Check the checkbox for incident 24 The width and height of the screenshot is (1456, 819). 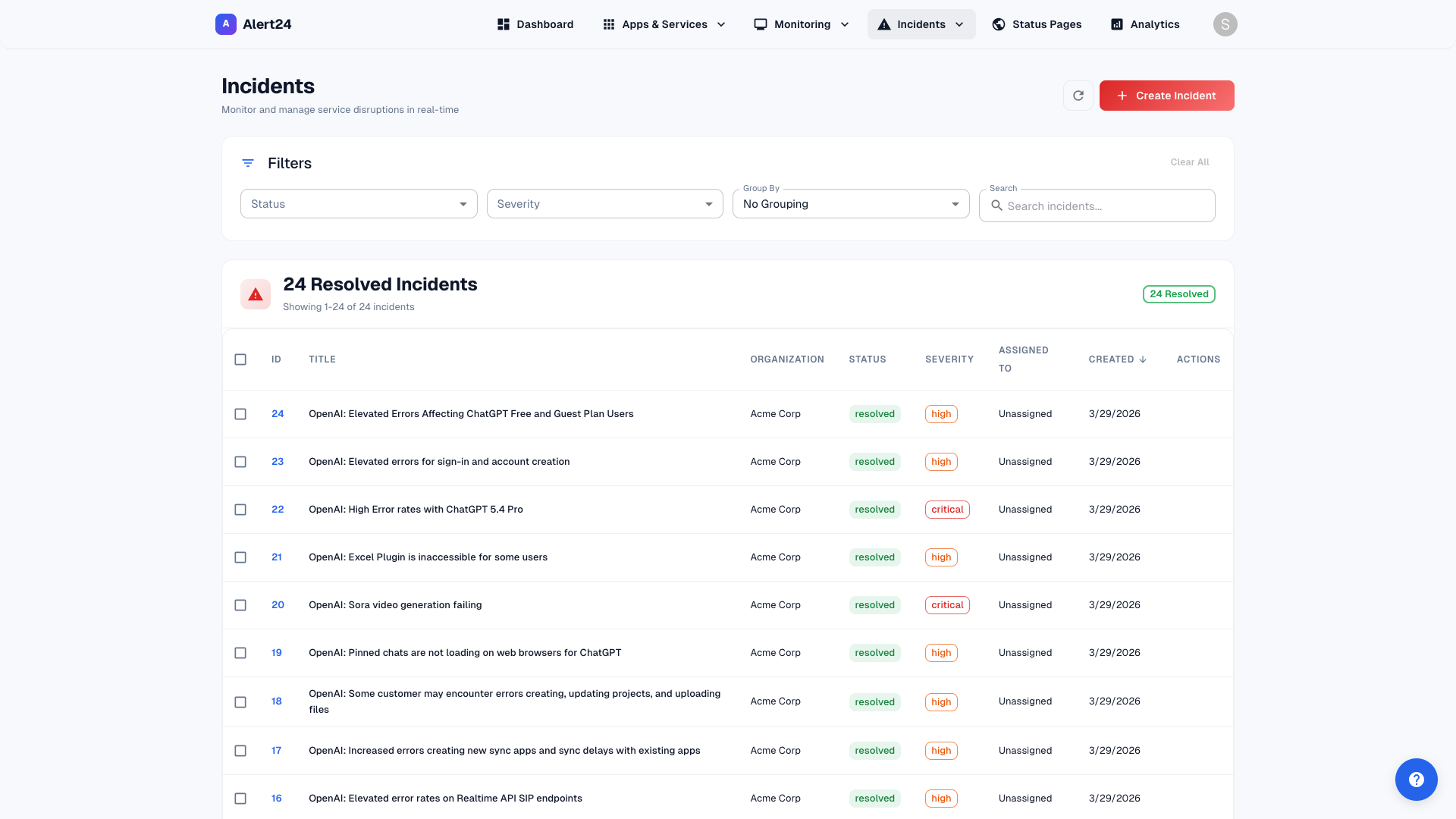click(x=240, y=414)
